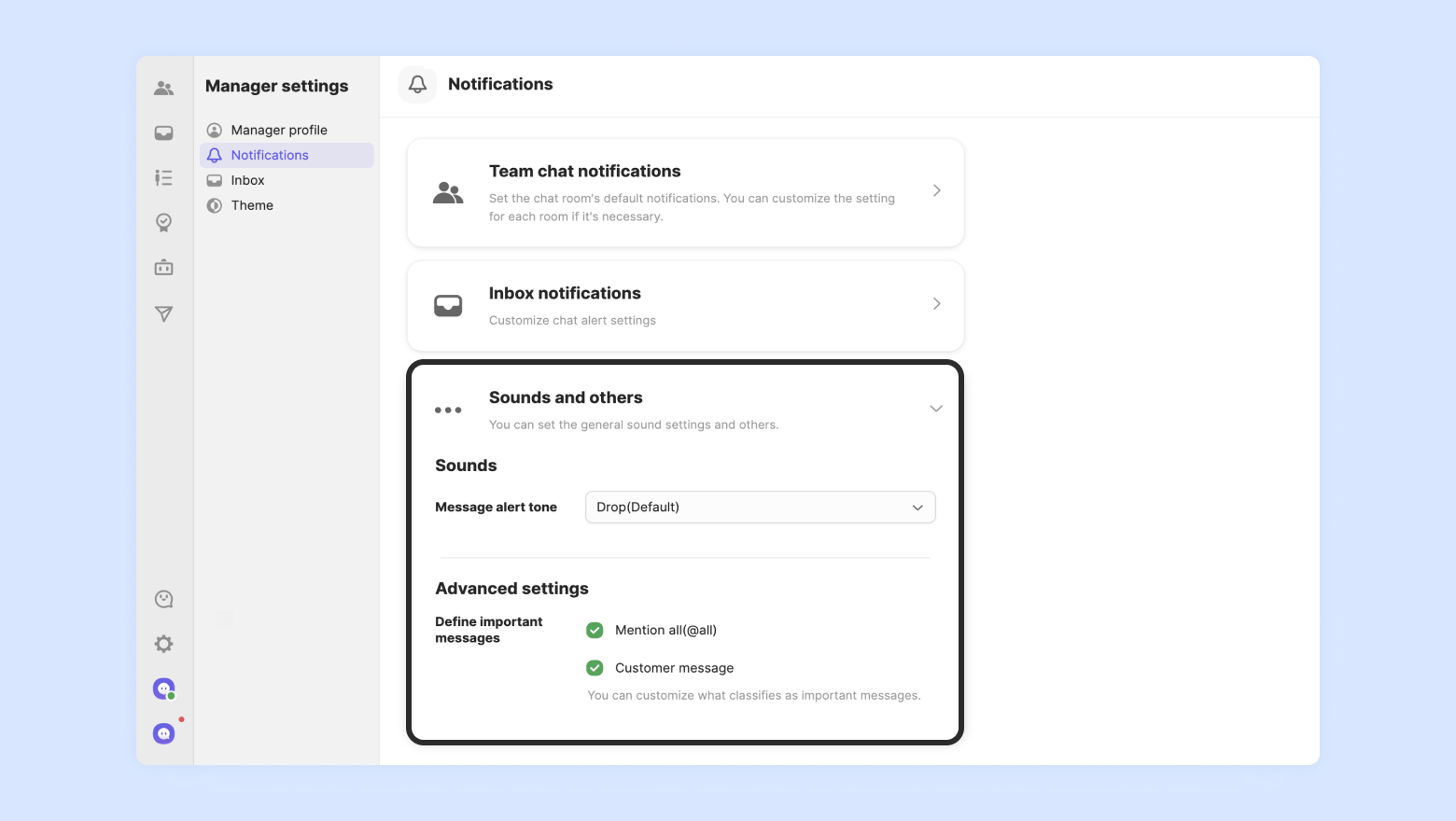This screenshot has width=1456, height=821.
Task: Collapse the Sounds and others section chevron
Action: tap(936, 409)
